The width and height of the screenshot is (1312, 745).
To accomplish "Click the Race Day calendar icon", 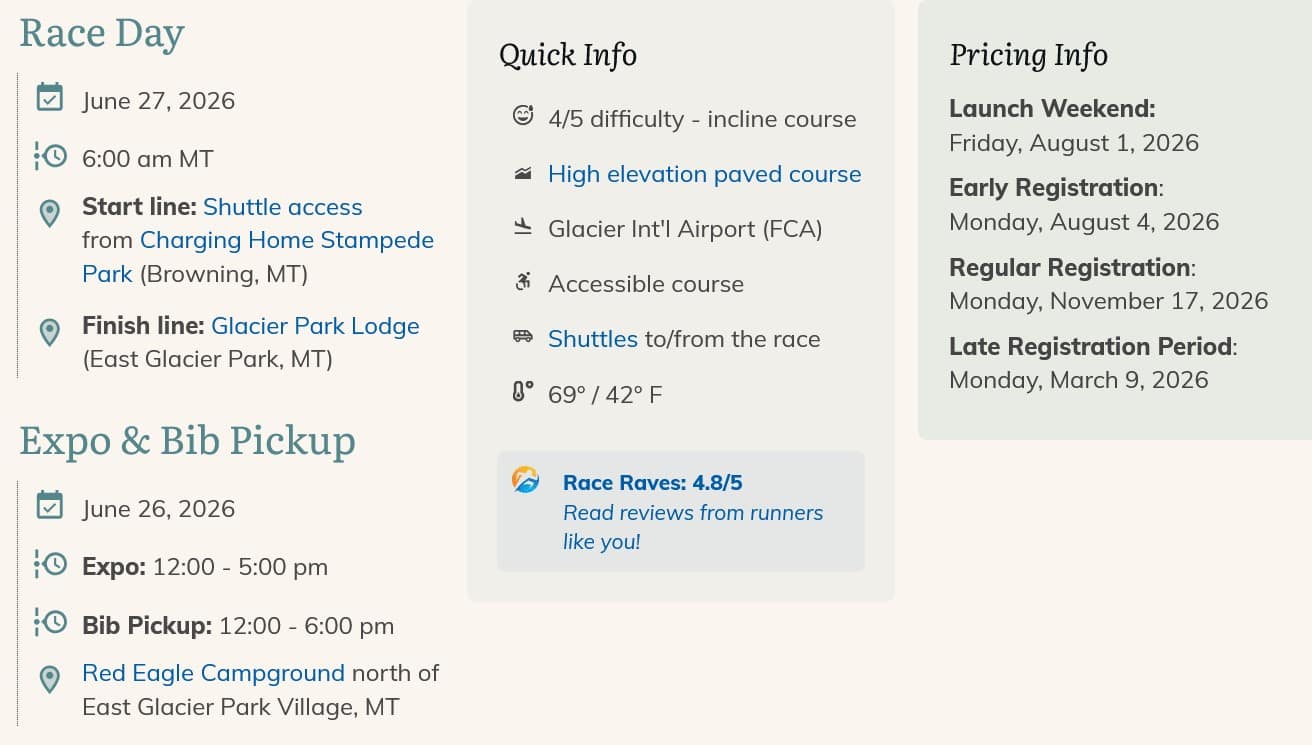I will point(49,97).
